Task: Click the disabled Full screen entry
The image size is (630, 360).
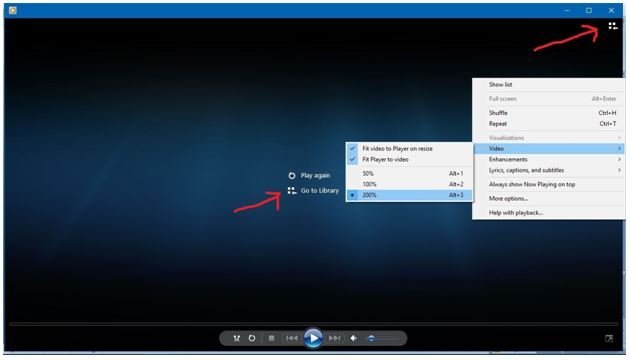Action: click(549, 99)
